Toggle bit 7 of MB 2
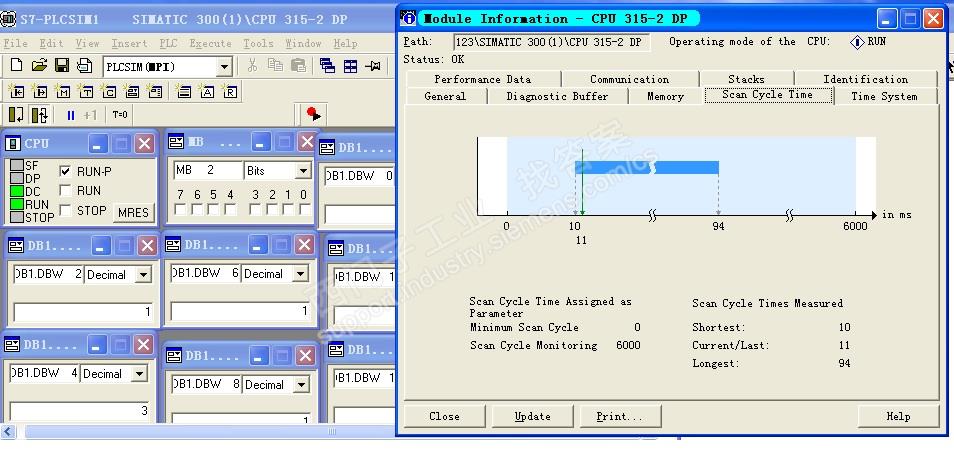 pyautogui.click(x=181, y=209)
